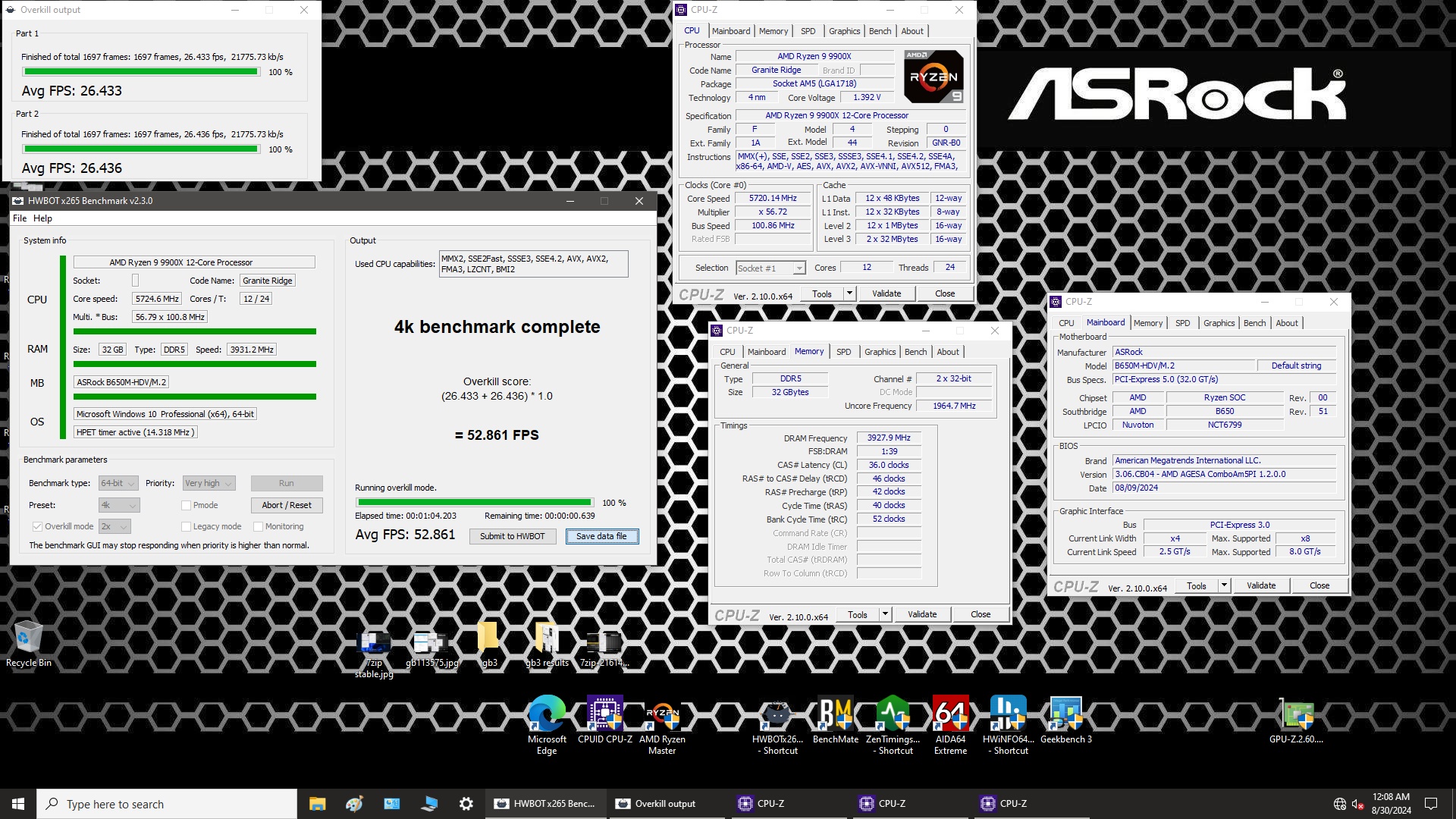The width and height of the screenshot is (1456, 819).
Task: Click the network globe tray icon
Action: (x=1339, y=804)
